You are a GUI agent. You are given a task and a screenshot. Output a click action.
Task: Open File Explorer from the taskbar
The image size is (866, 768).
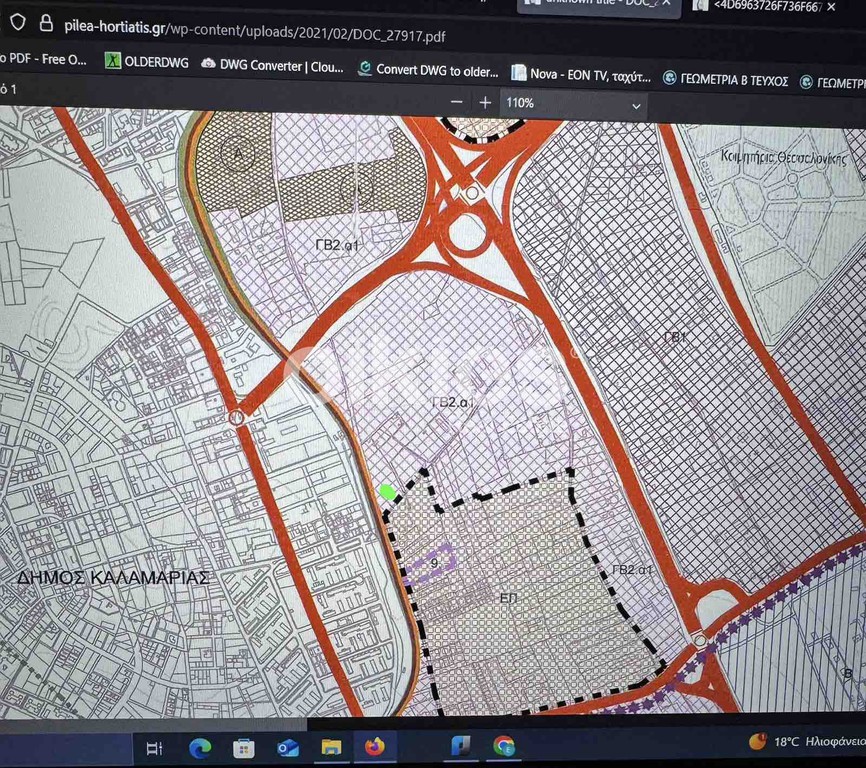click(331, 748)
